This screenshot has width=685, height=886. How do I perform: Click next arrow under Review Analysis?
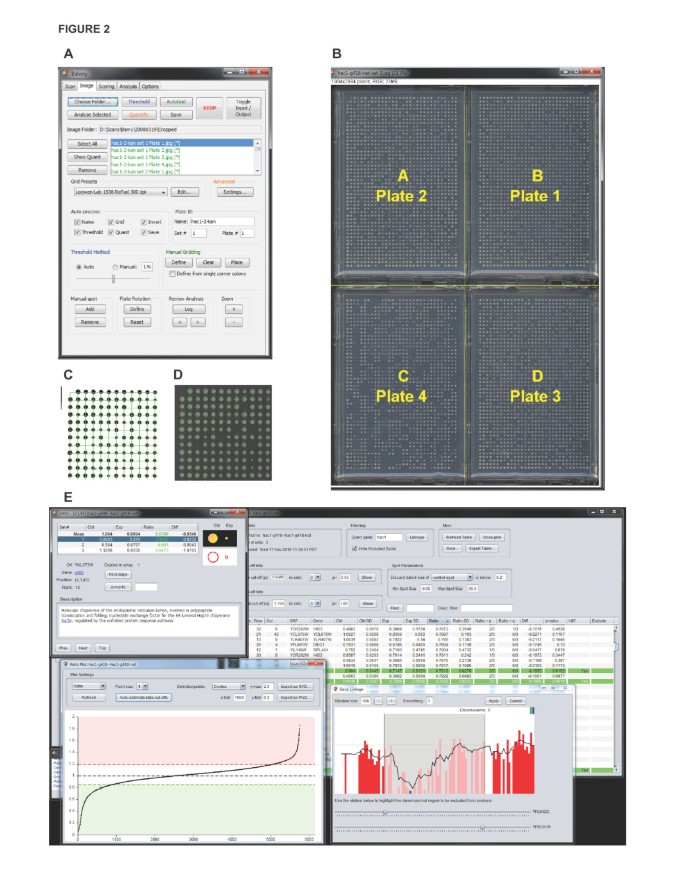[x=198, y=322]
